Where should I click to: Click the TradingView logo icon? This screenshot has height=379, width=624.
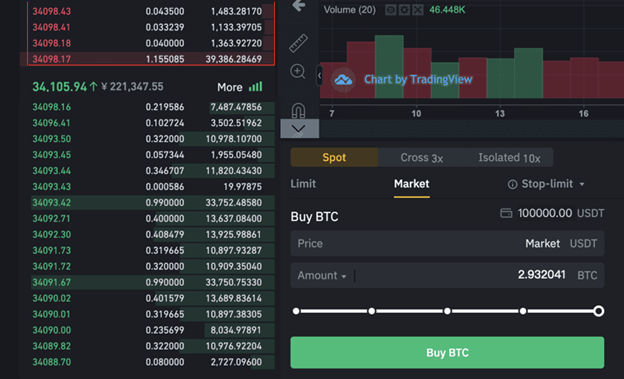[x=343, y=80]
